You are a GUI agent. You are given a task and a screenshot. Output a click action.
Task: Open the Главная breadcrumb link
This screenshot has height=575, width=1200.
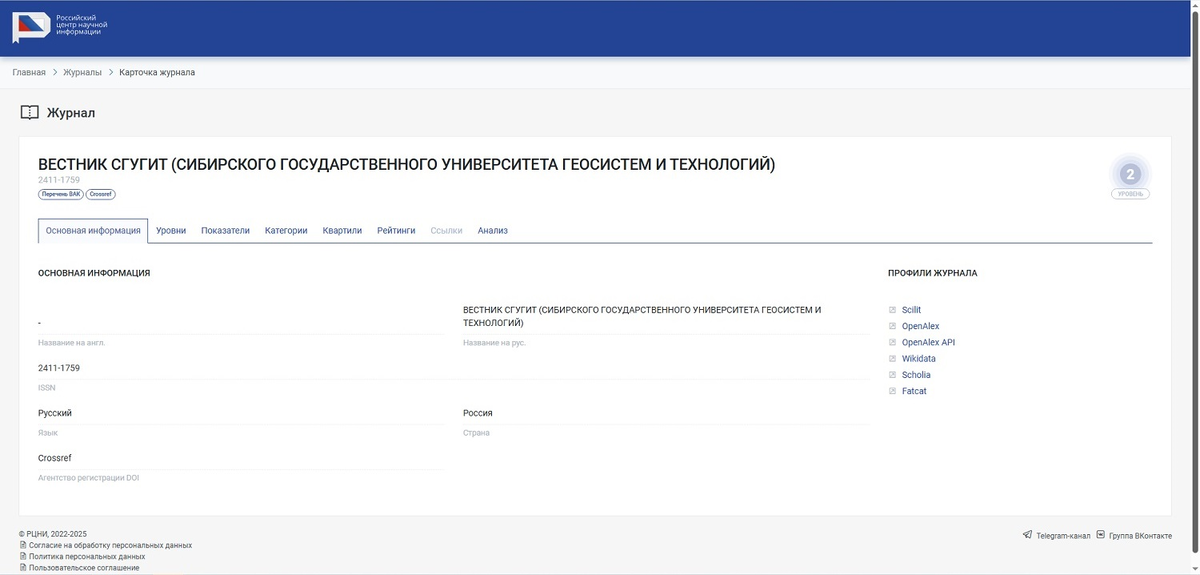click(29, 72)
